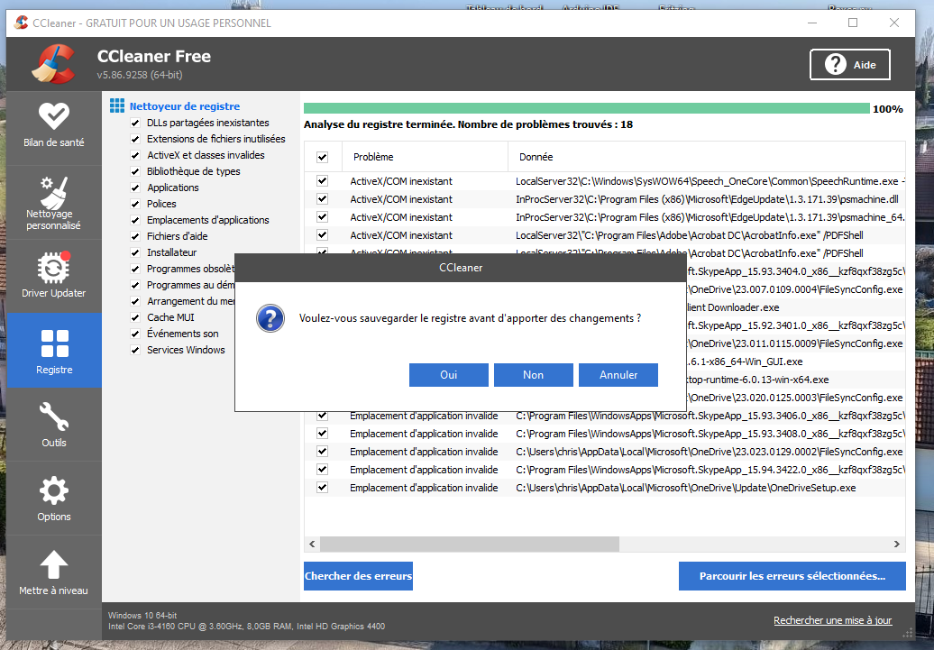This screenshot has height=650, width=934.
Task: Open the Bilan de santé heart icon
Action: click(54, 116)
